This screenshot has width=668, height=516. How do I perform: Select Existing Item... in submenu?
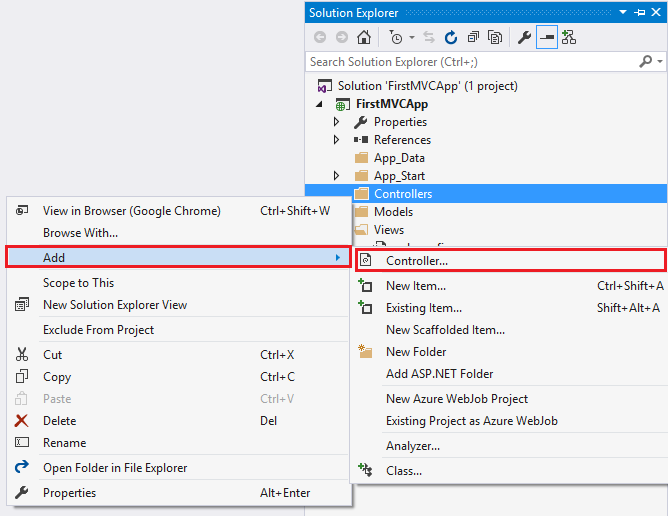(x=510, y=308)
